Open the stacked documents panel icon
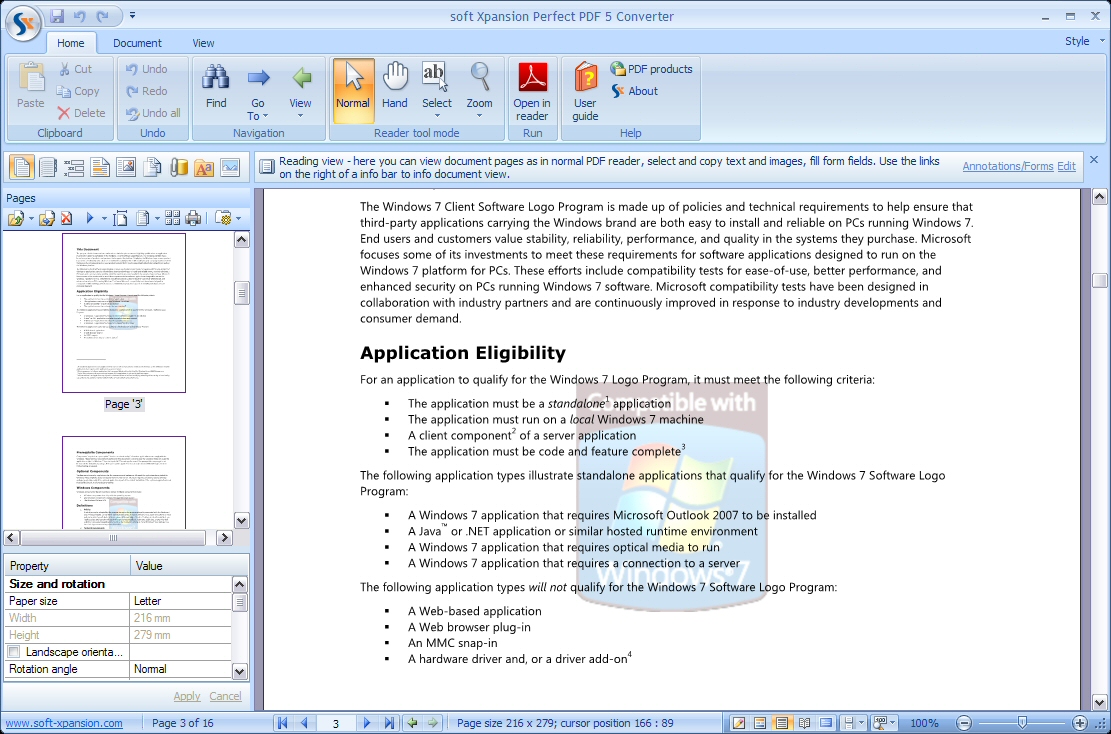Image resolution: width=1111 pixels, height=734 pixels. [x=152, y=167]
